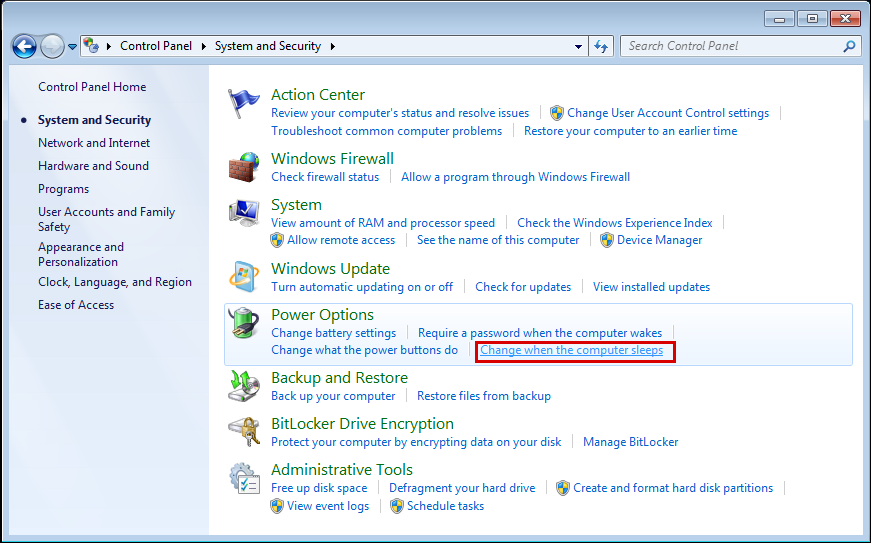The height and width of the screenshot is (543, 871).
Task: Click the Action Center flag icon
Action: [244, 104]
